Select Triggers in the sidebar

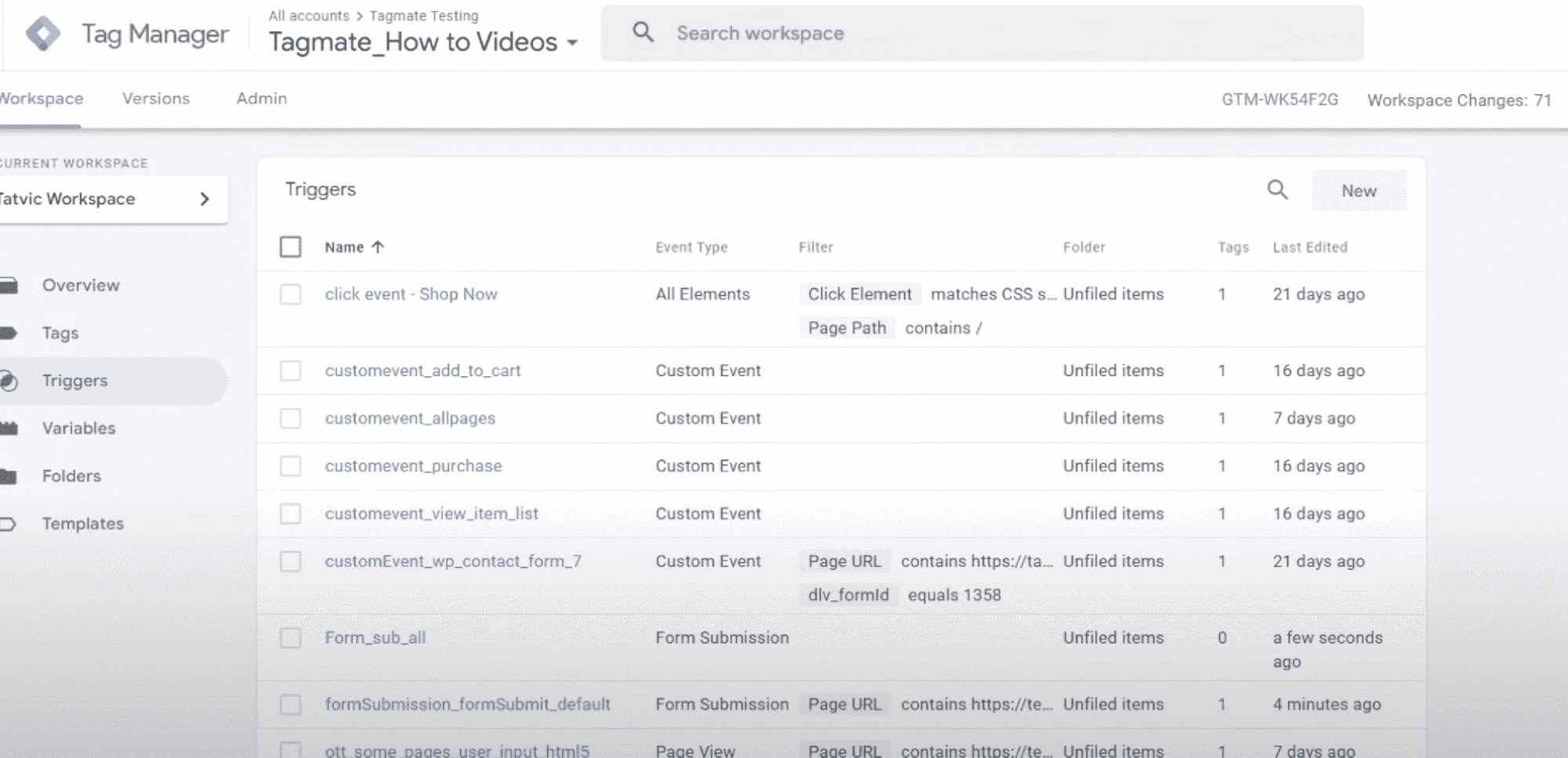74,381
